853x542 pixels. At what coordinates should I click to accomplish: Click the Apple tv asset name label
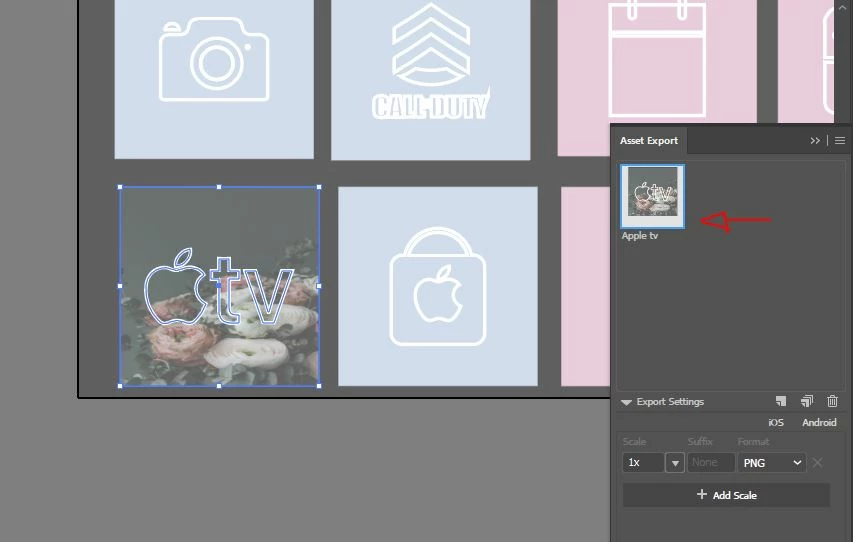pos(640,236)
